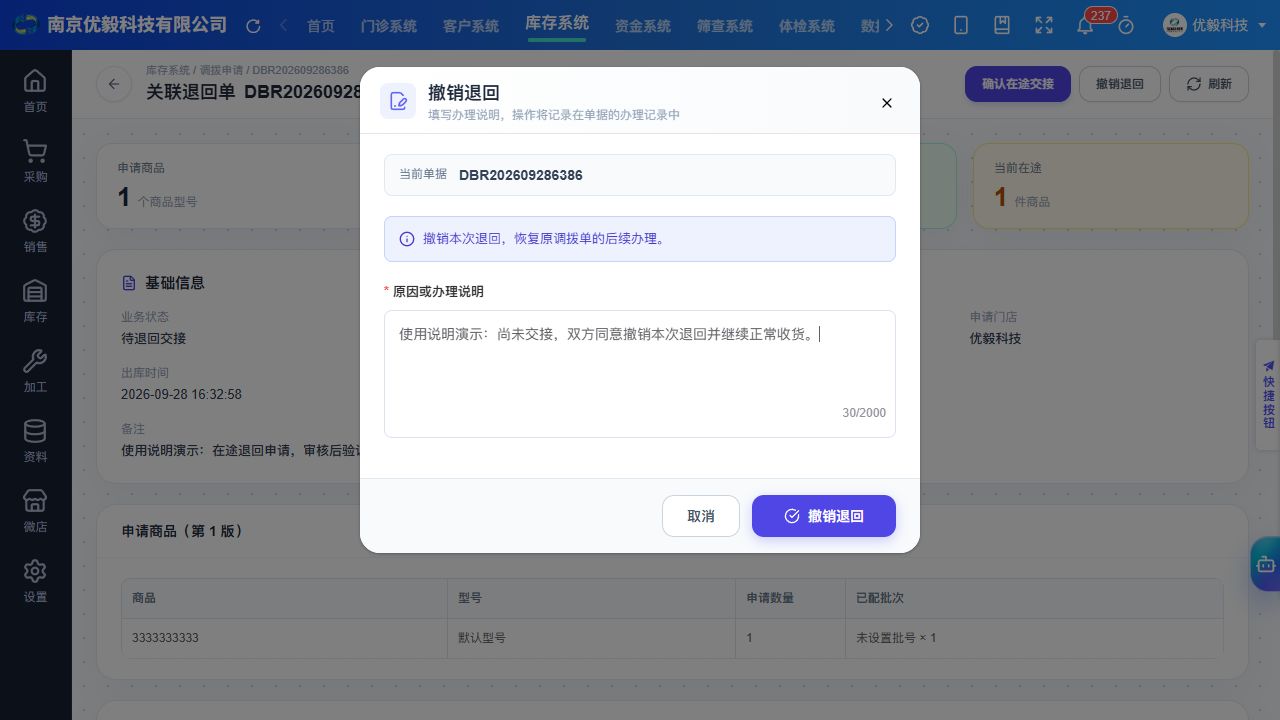Screen dimensions: 1280x720
Task: Switch to the 首页 top tab
Action: pyautogui.click(x=321, y=26)
